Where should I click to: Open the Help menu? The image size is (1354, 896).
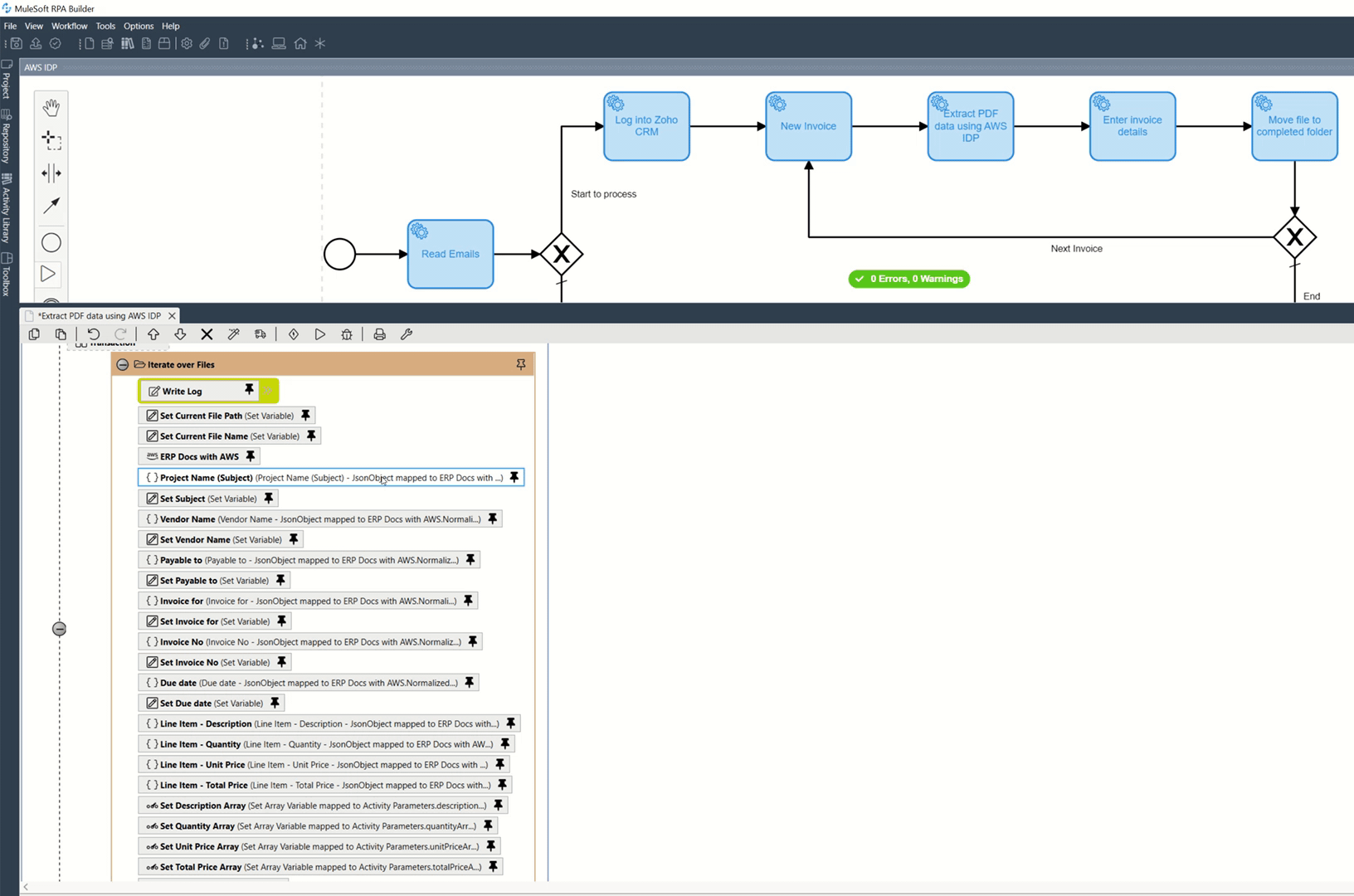pyautogui.click(x=171, y=26)
